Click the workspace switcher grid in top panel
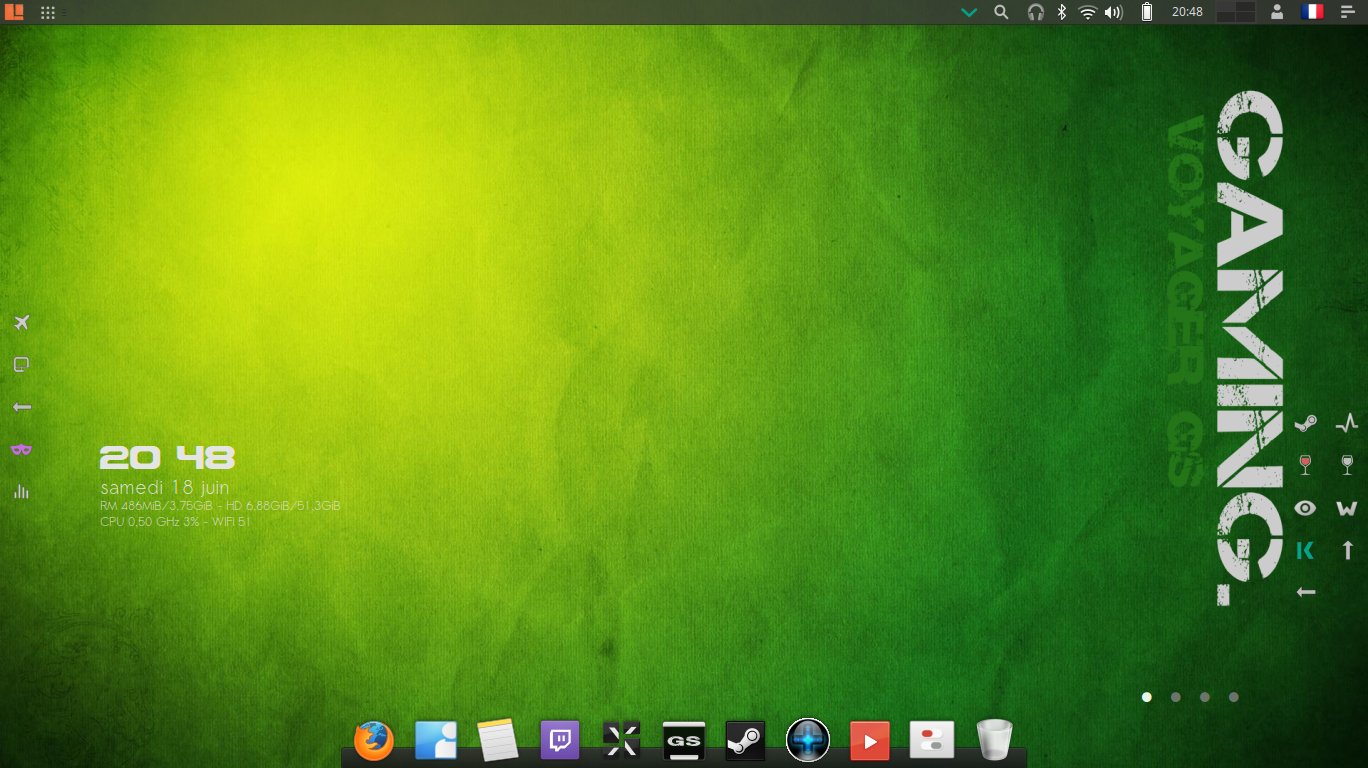Image resolution: width=1368 pixels, height=768 pixels. point(1235,12)
